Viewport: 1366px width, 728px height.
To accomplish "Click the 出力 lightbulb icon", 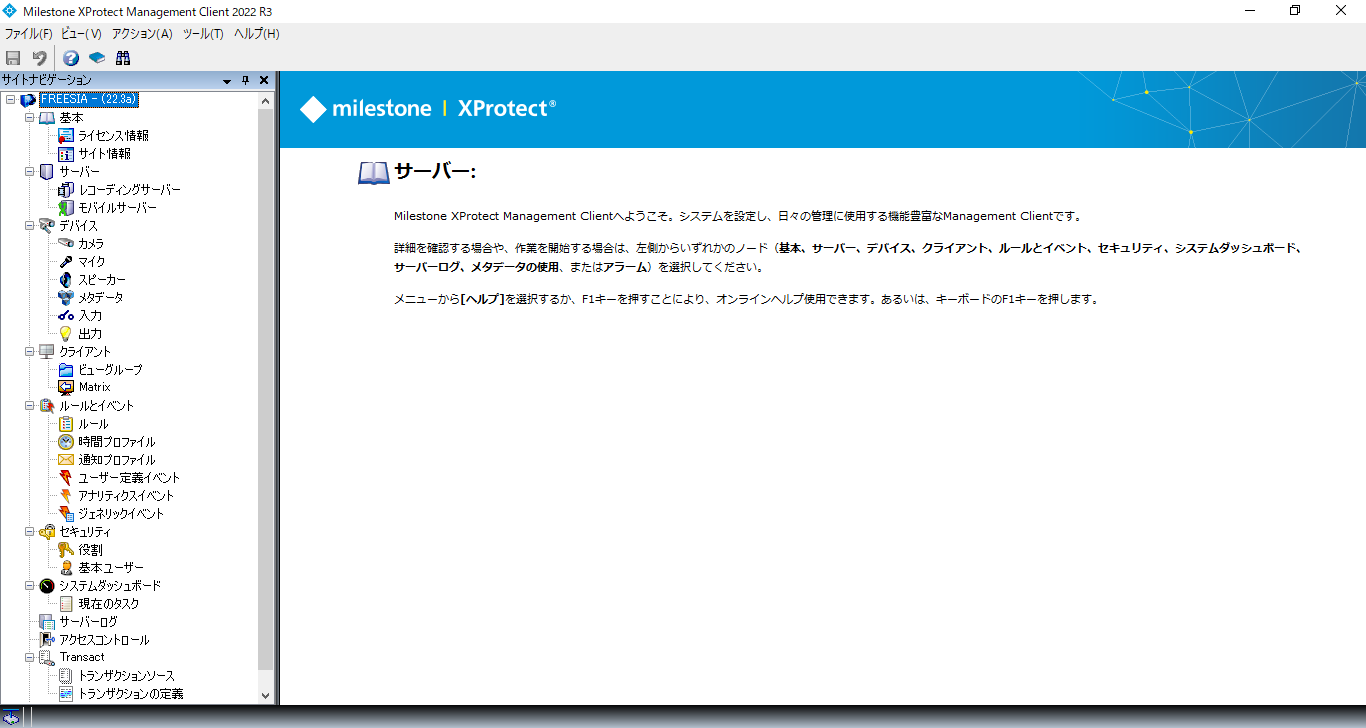I will coord(66,334).
